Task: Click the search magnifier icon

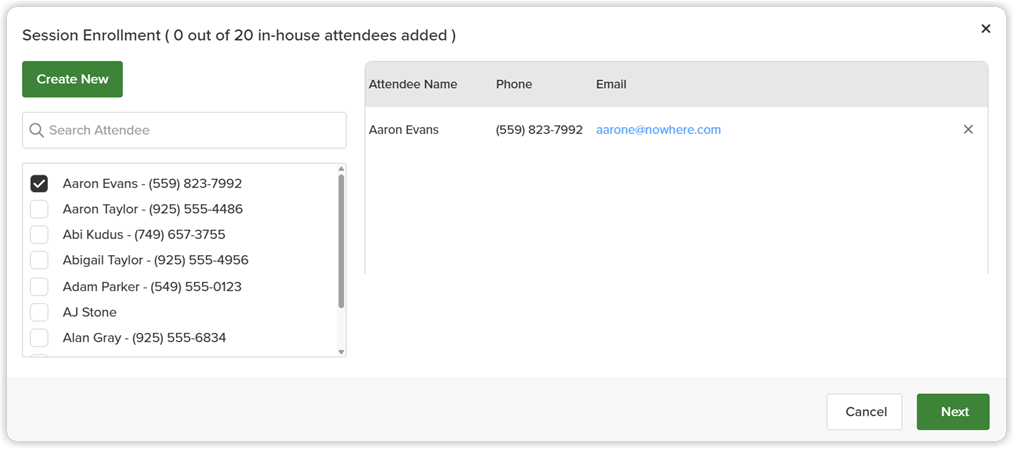Action: pyautogui.click(x=37, y=130)
